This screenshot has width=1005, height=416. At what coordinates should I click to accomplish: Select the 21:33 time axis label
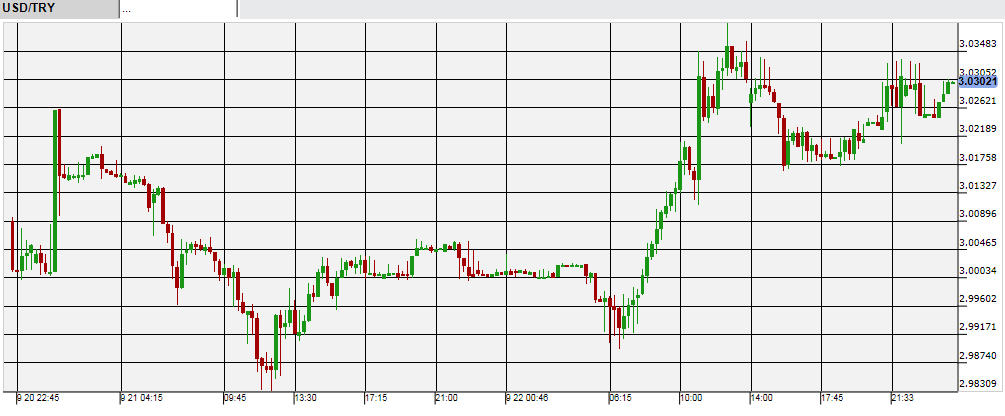[x=903, y=397]
